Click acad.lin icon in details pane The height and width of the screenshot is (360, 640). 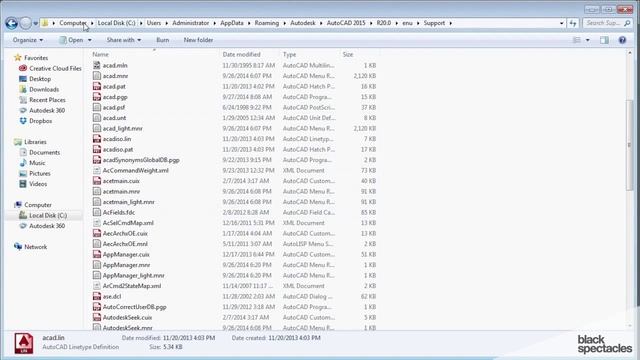click(24, 343)
